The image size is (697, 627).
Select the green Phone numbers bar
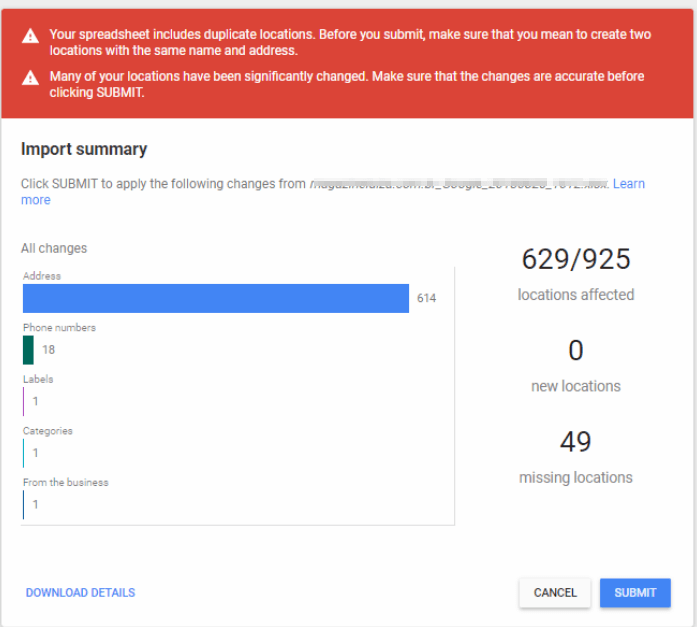coord(28,350)
